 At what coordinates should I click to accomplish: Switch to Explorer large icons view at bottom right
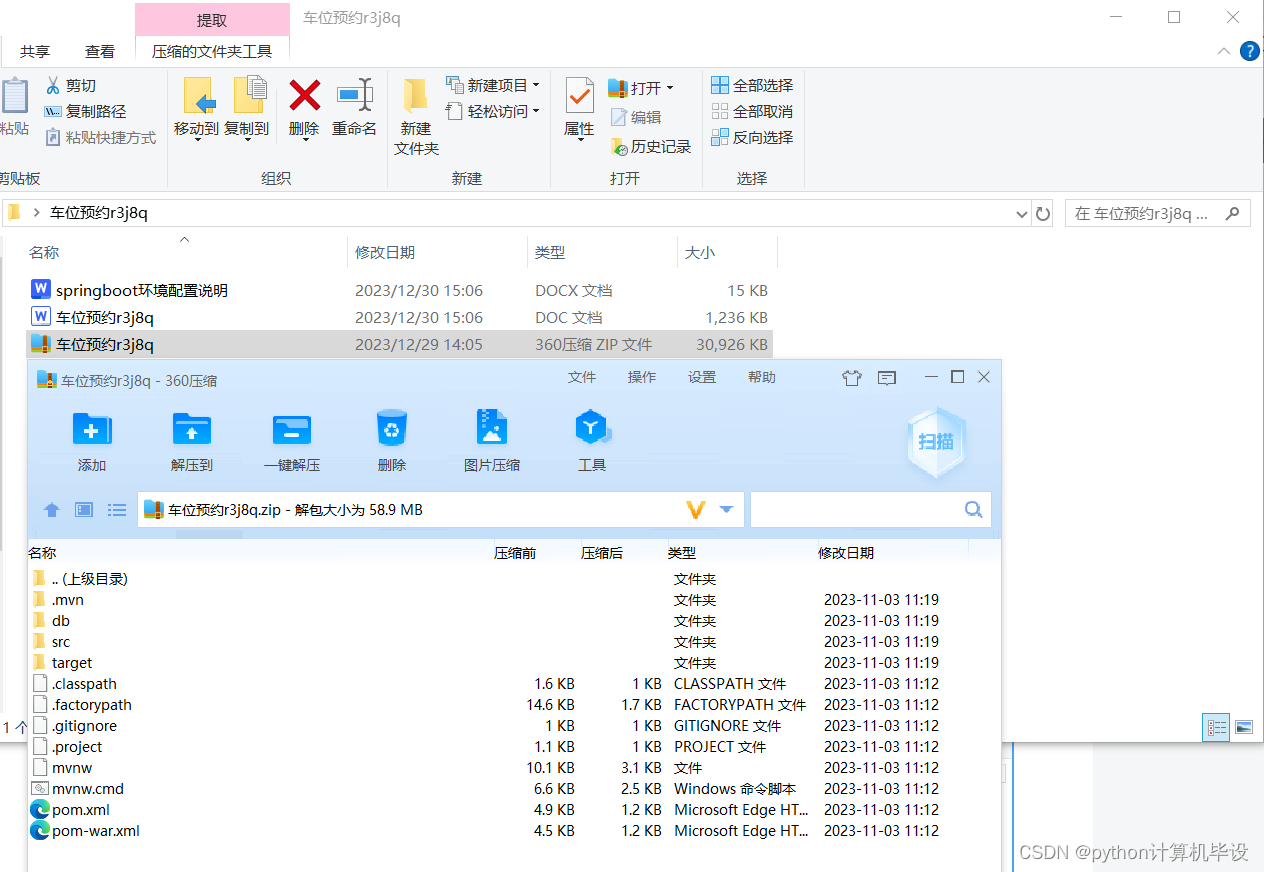point(1243,727)
